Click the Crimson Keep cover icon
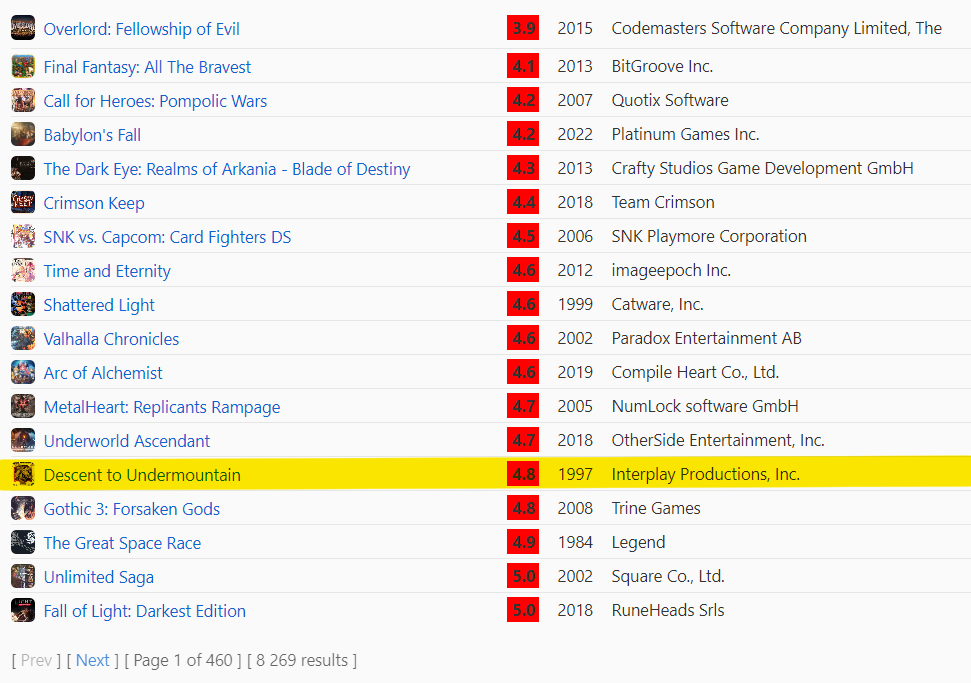The width and height of the screenshot is (971, 683). point(23,202)
